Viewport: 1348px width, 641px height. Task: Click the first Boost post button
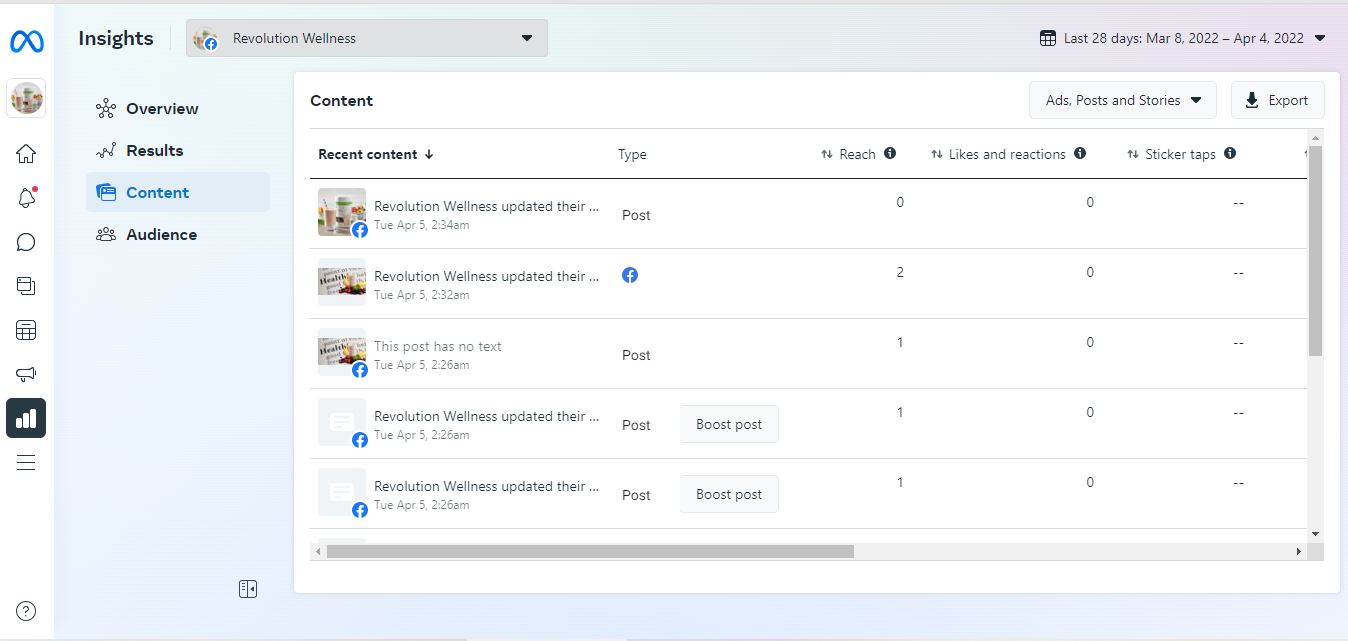pos(729,424)
